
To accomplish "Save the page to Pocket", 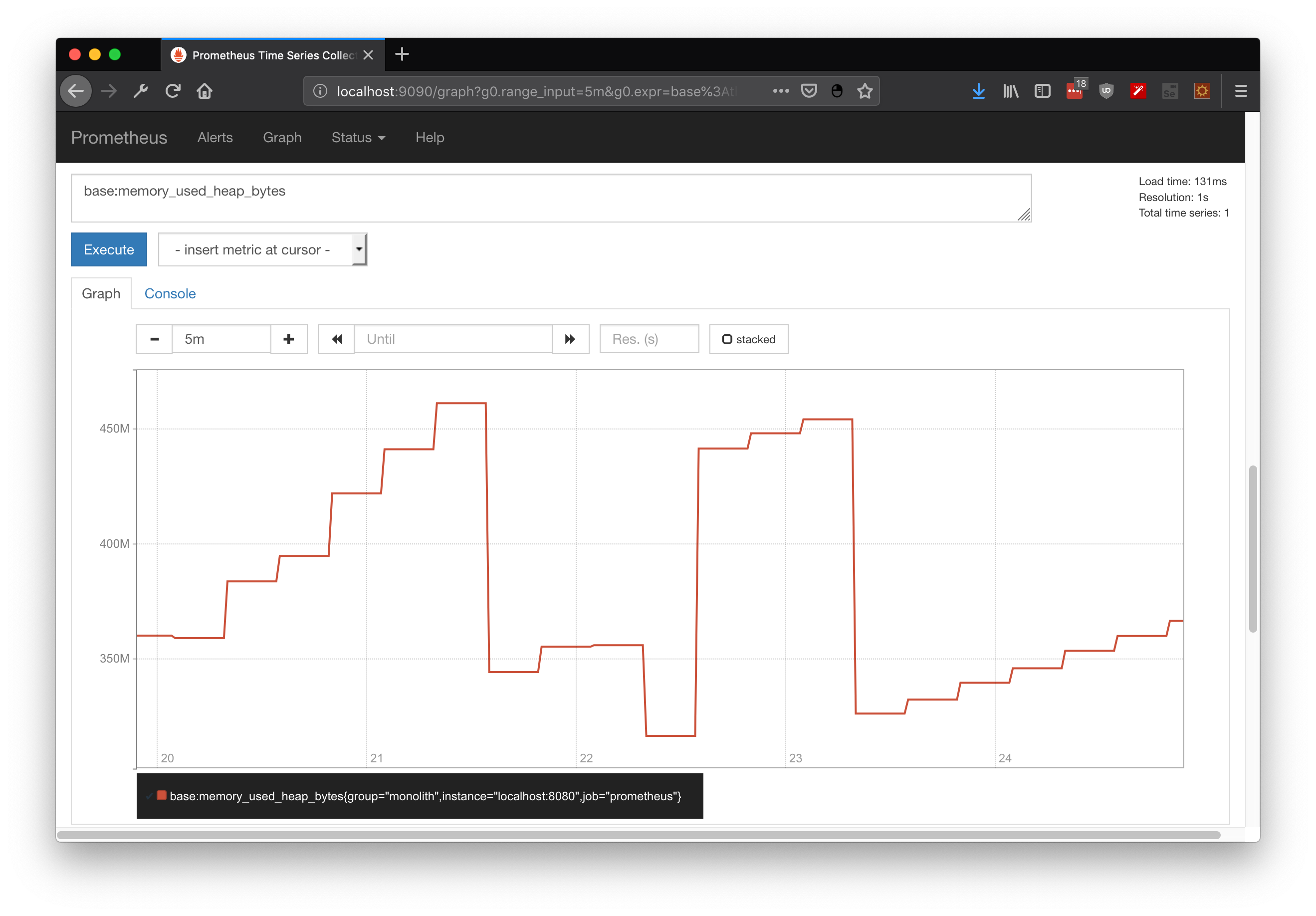I will (x=808, y=91).
